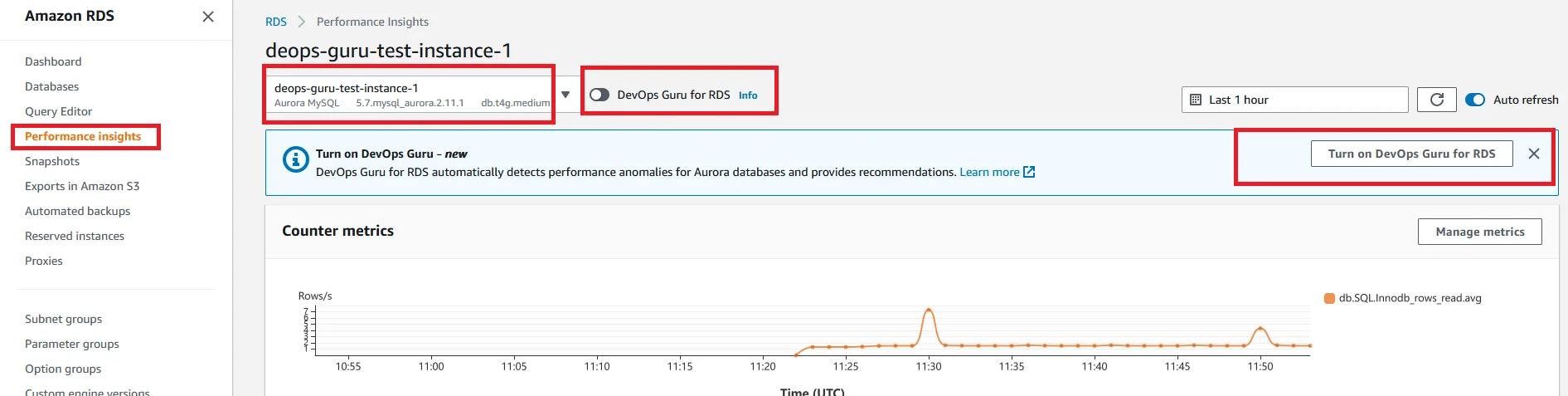Click the calendar icon in time range

[1196, 100]
